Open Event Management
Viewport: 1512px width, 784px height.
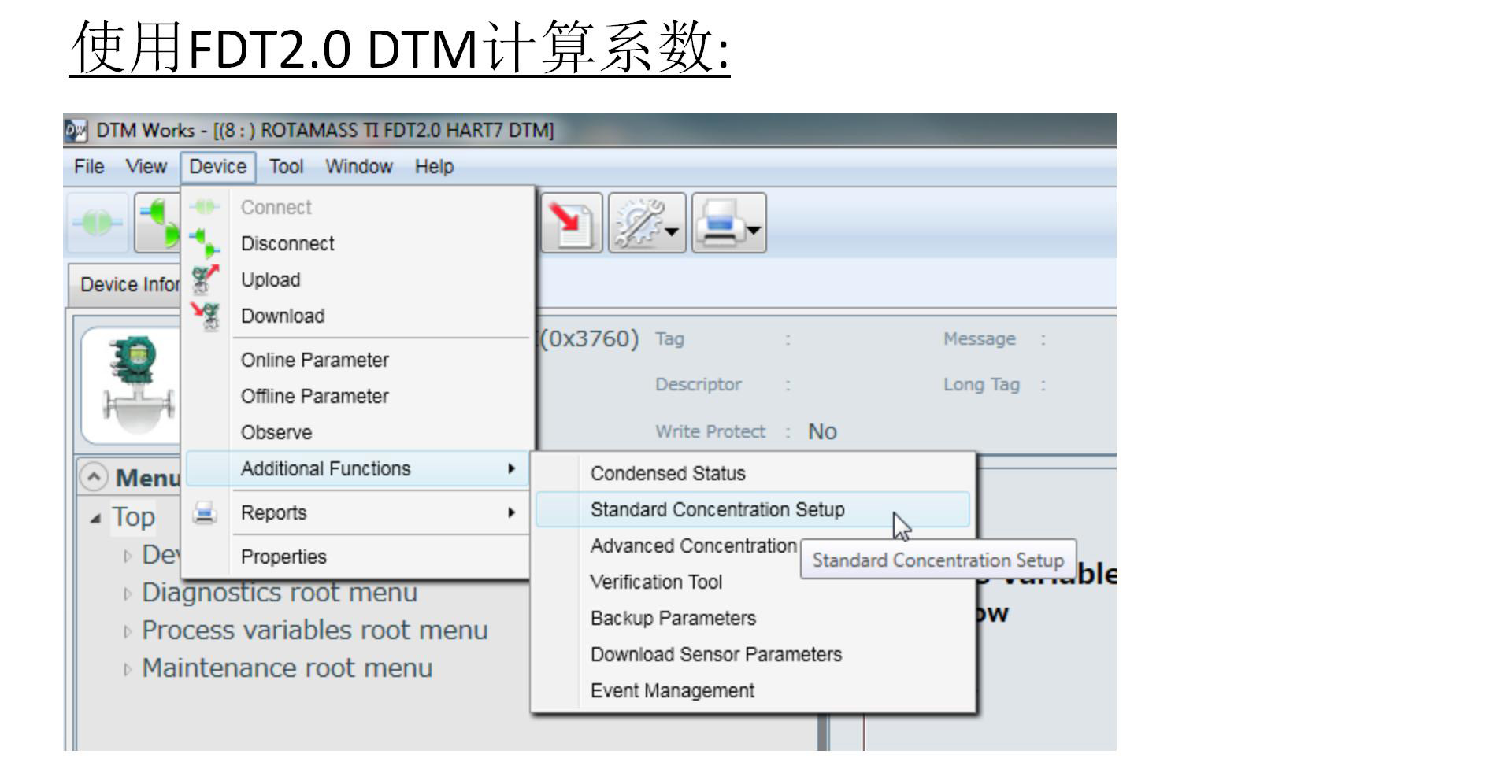pos(673,691)
